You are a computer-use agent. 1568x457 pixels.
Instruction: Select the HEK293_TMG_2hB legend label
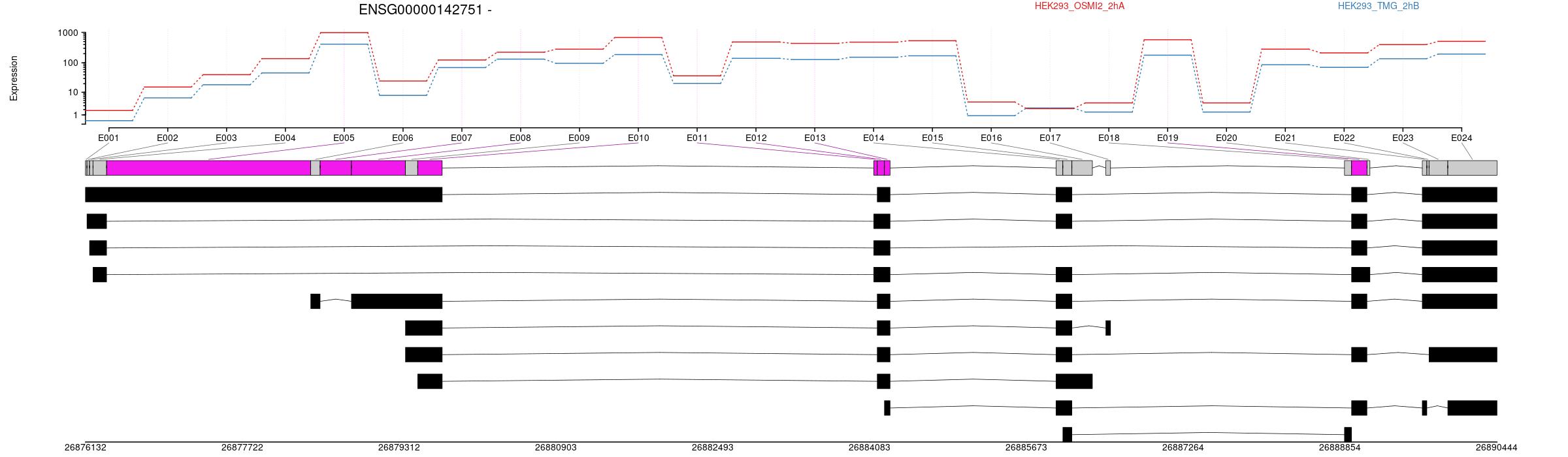click(1378, 6)
